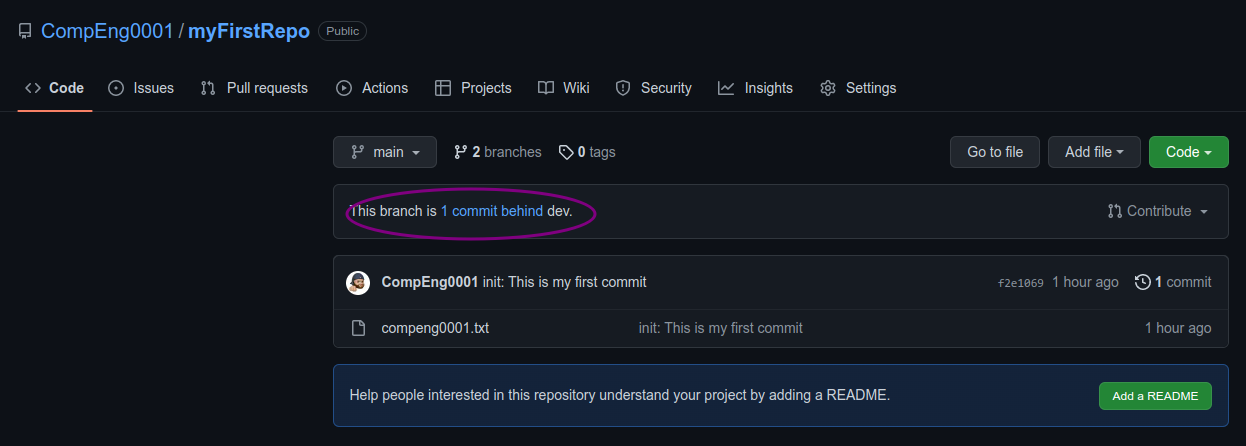Open the f2e1069 commit hash link

(x=1020, y=283)
